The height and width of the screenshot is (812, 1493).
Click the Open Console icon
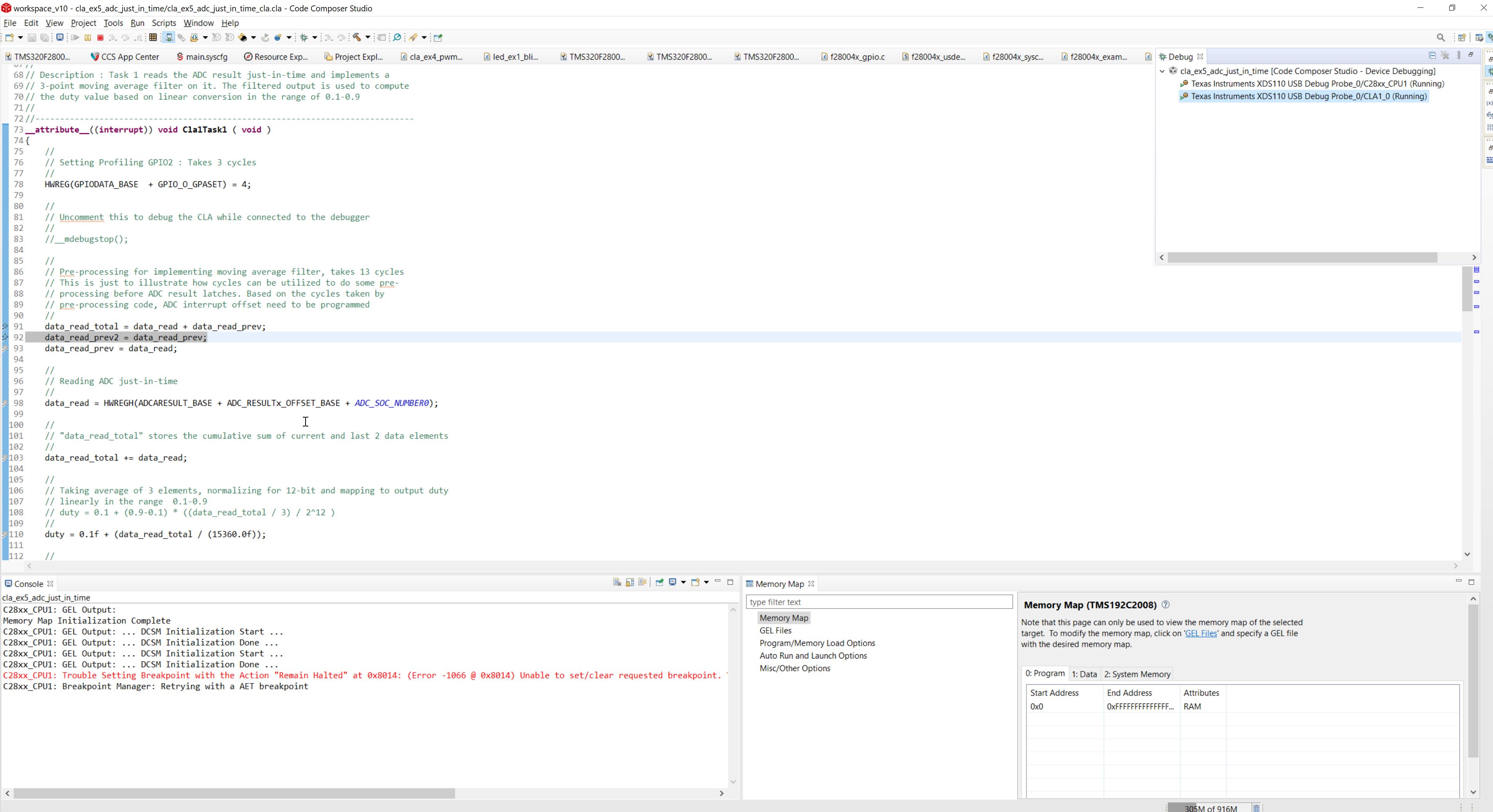695,582
